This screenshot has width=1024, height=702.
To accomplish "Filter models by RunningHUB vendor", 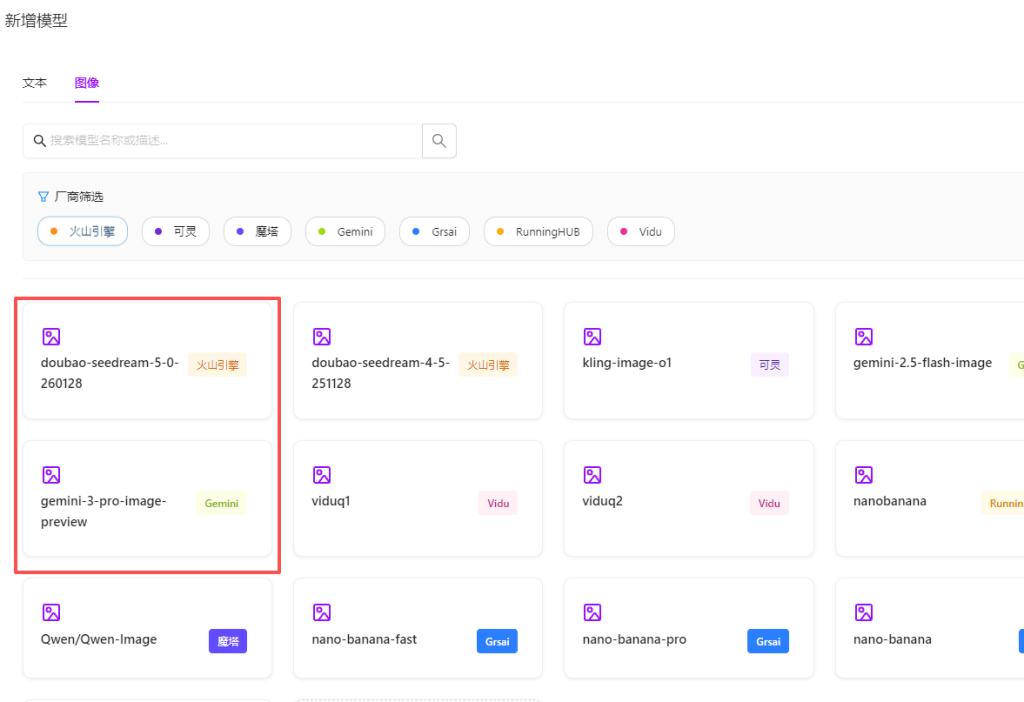I will (538, 232).
